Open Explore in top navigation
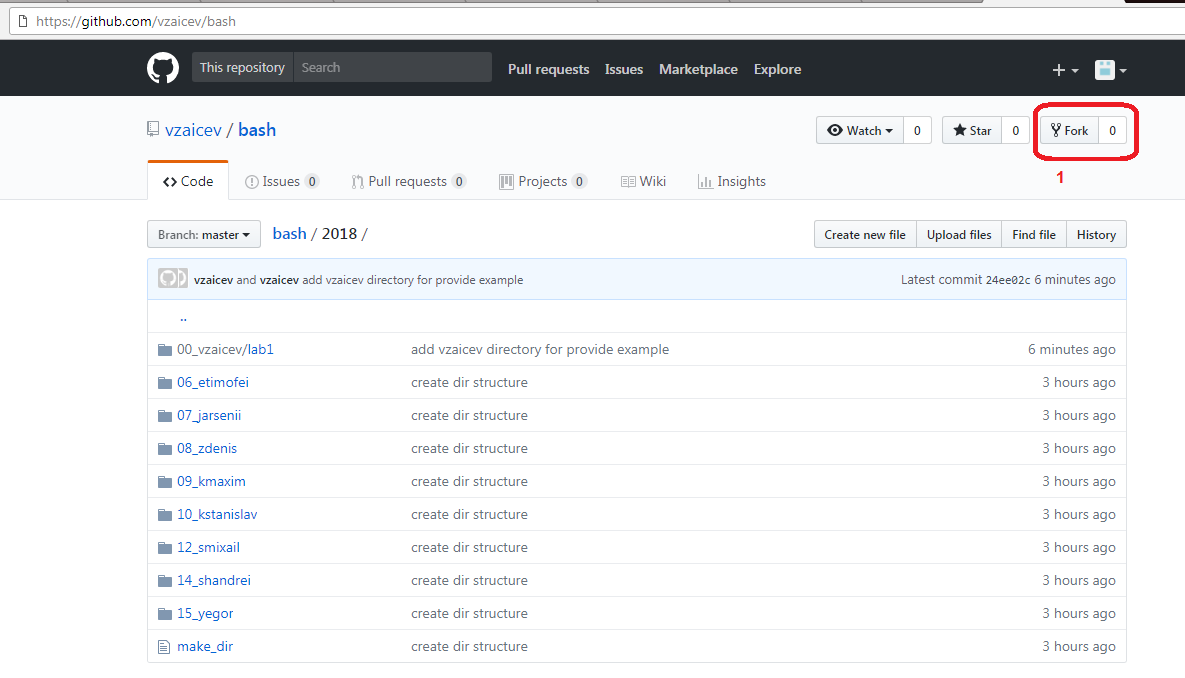 pos(777,69)
